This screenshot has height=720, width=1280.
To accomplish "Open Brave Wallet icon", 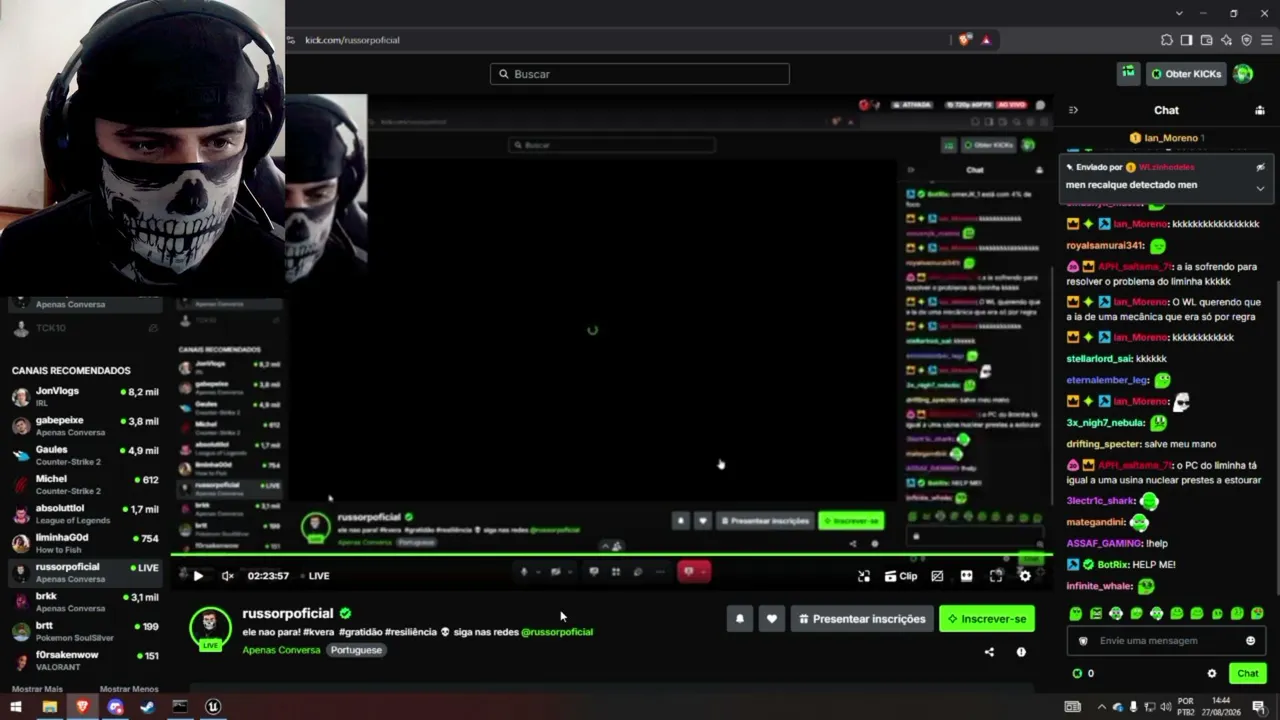I will coord(1206,40).
